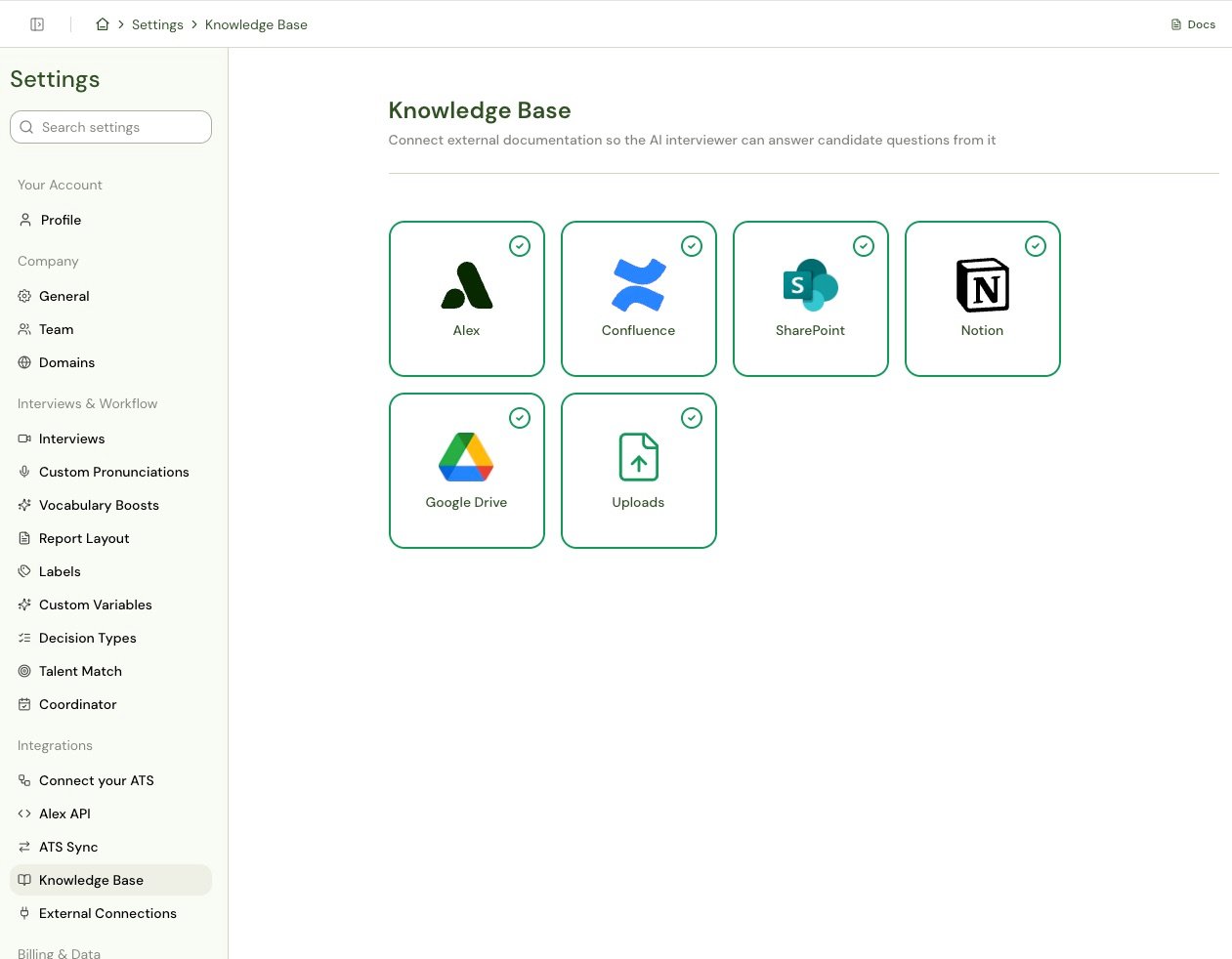Viewport: 1232px width, 959px height.
Task: Open Vocabulary Boosts settings
Action: pos(110,505)
